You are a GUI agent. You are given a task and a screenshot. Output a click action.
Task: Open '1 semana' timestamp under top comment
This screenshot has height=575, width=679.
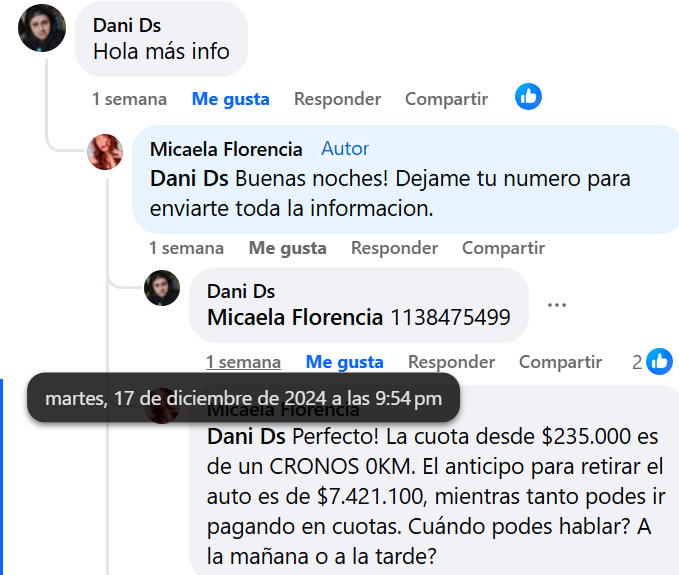(129, 99)
